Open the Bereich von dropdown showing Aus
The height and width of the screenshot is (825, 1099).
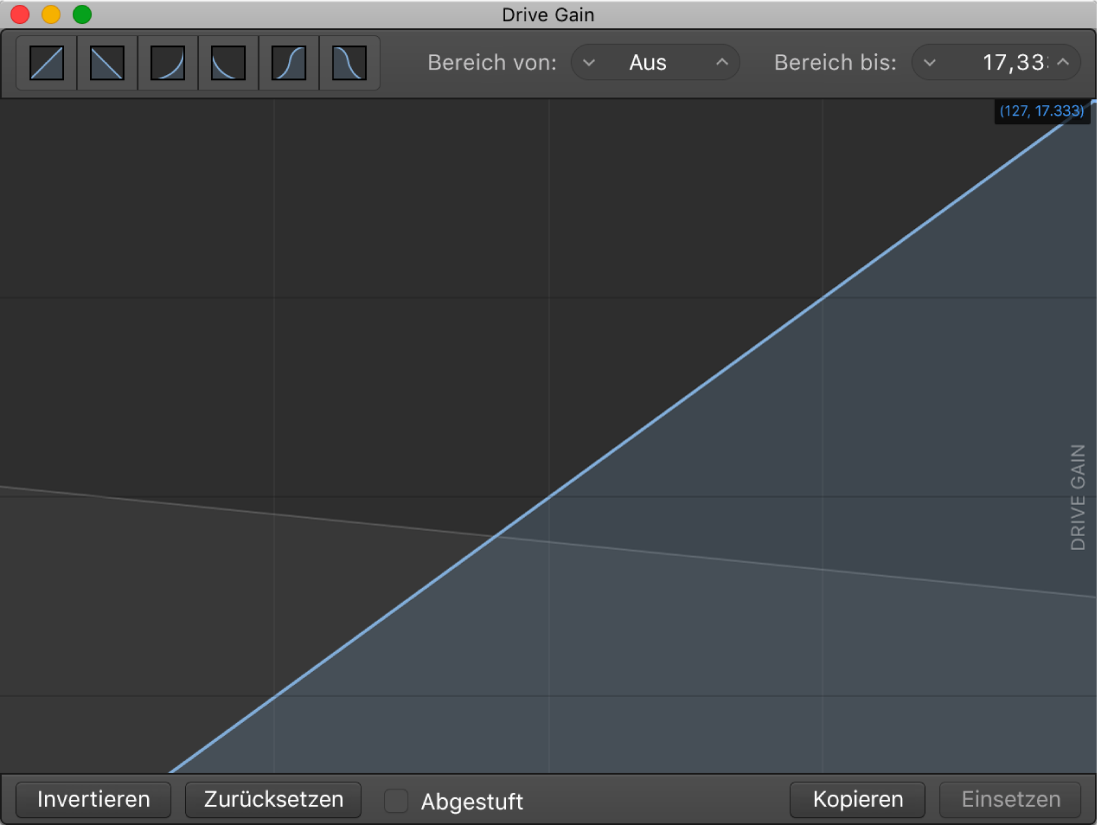point(655,62)
